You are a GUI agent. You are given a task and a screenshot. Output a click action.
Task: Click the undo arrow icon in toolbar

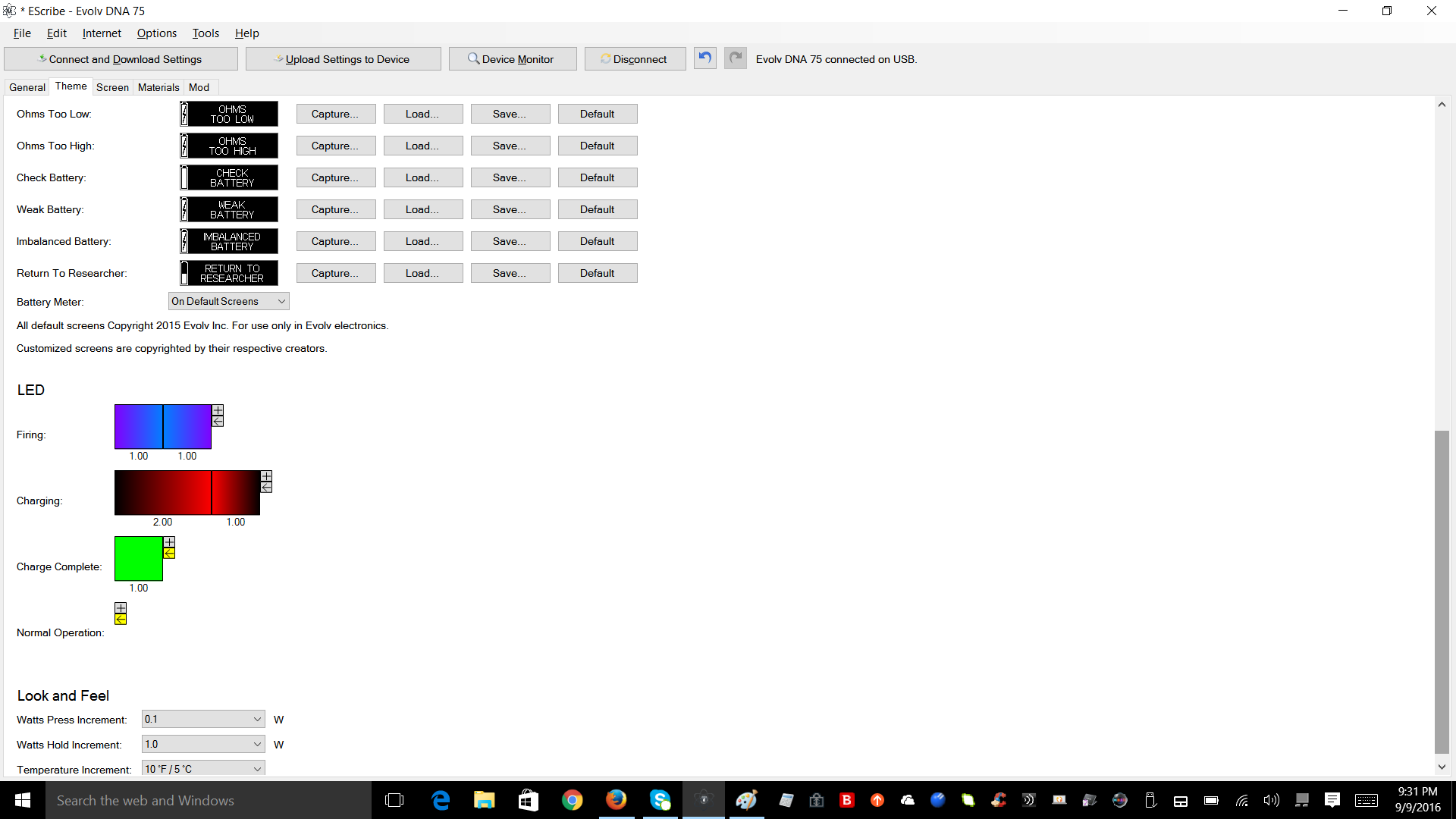[704, 58]
